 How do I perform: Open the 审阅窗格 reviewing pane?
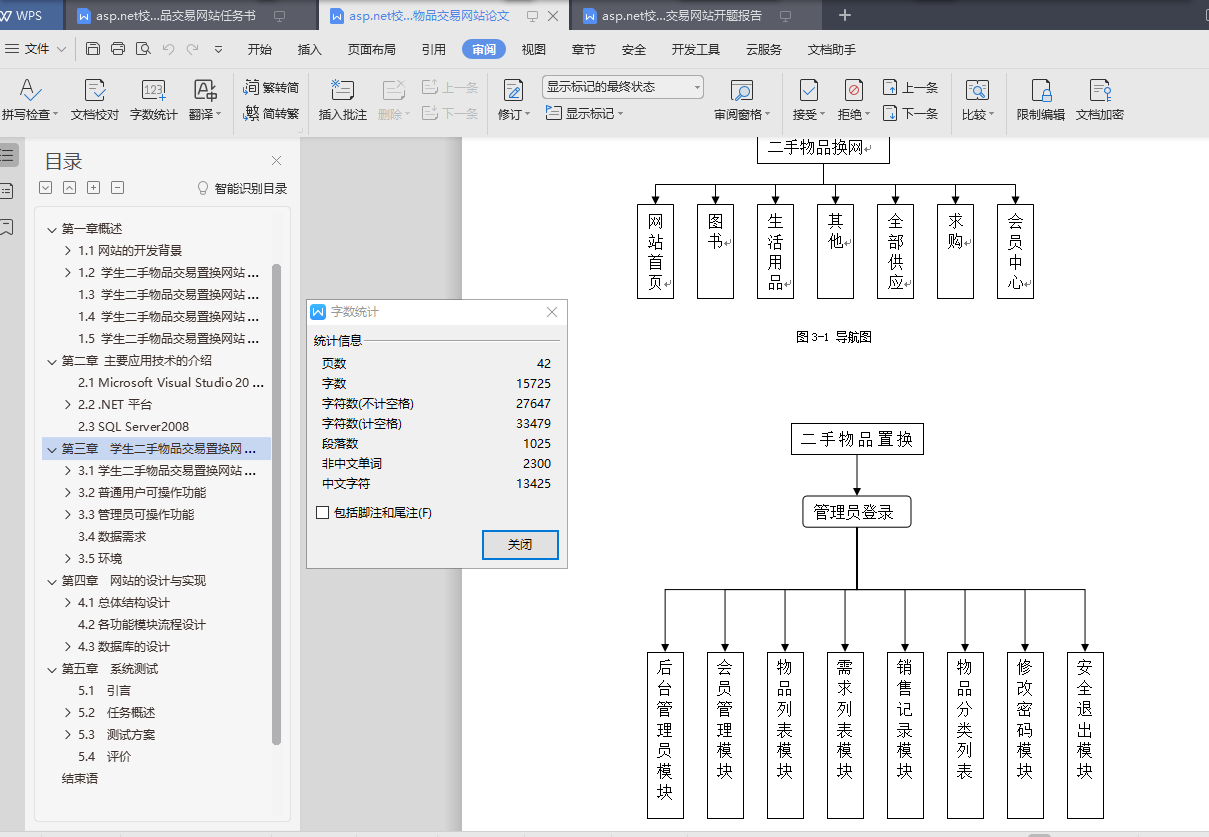(x=742, y=101)
